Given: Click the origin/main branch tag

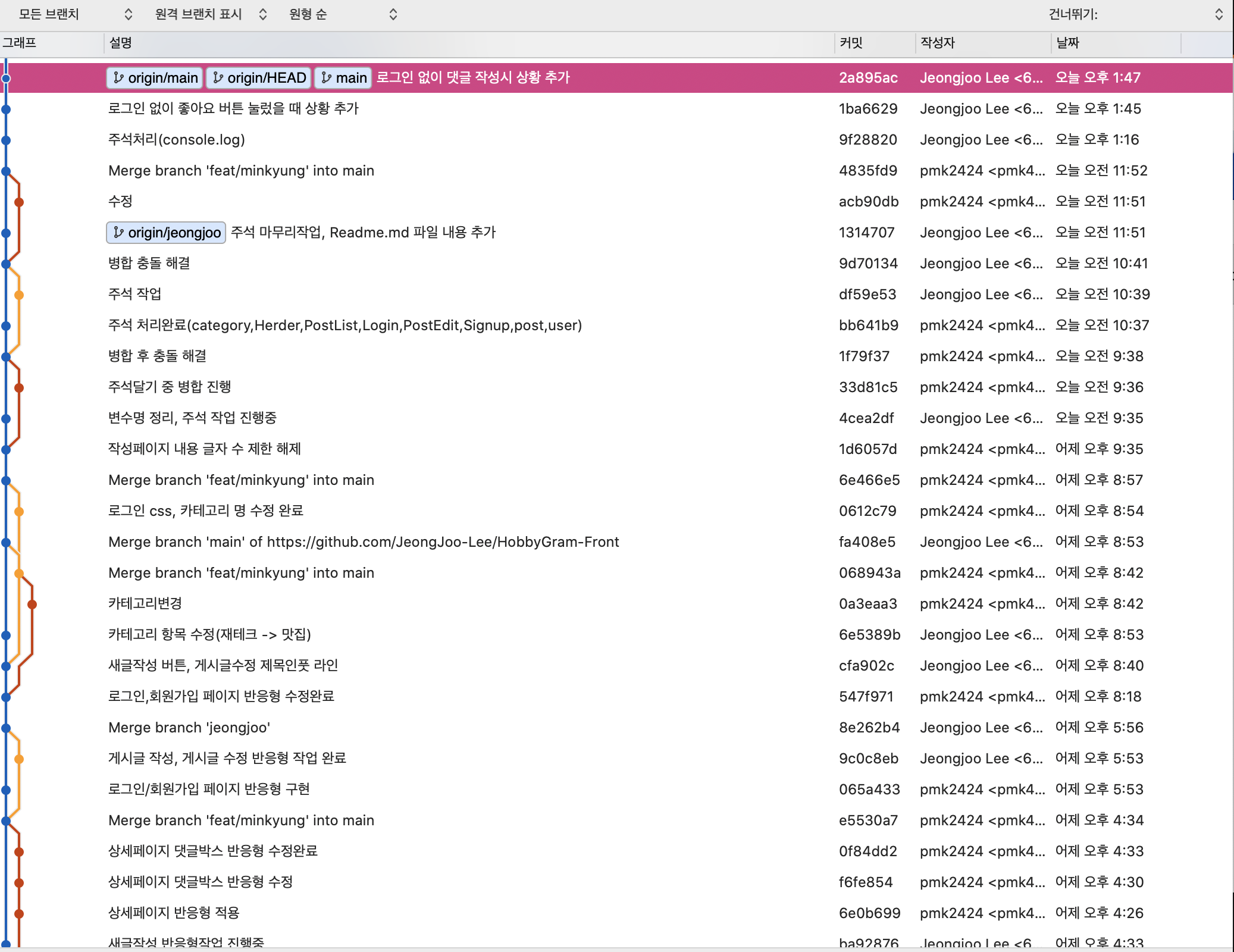Looking at the screenshot, I should click(x=155, y=78).
